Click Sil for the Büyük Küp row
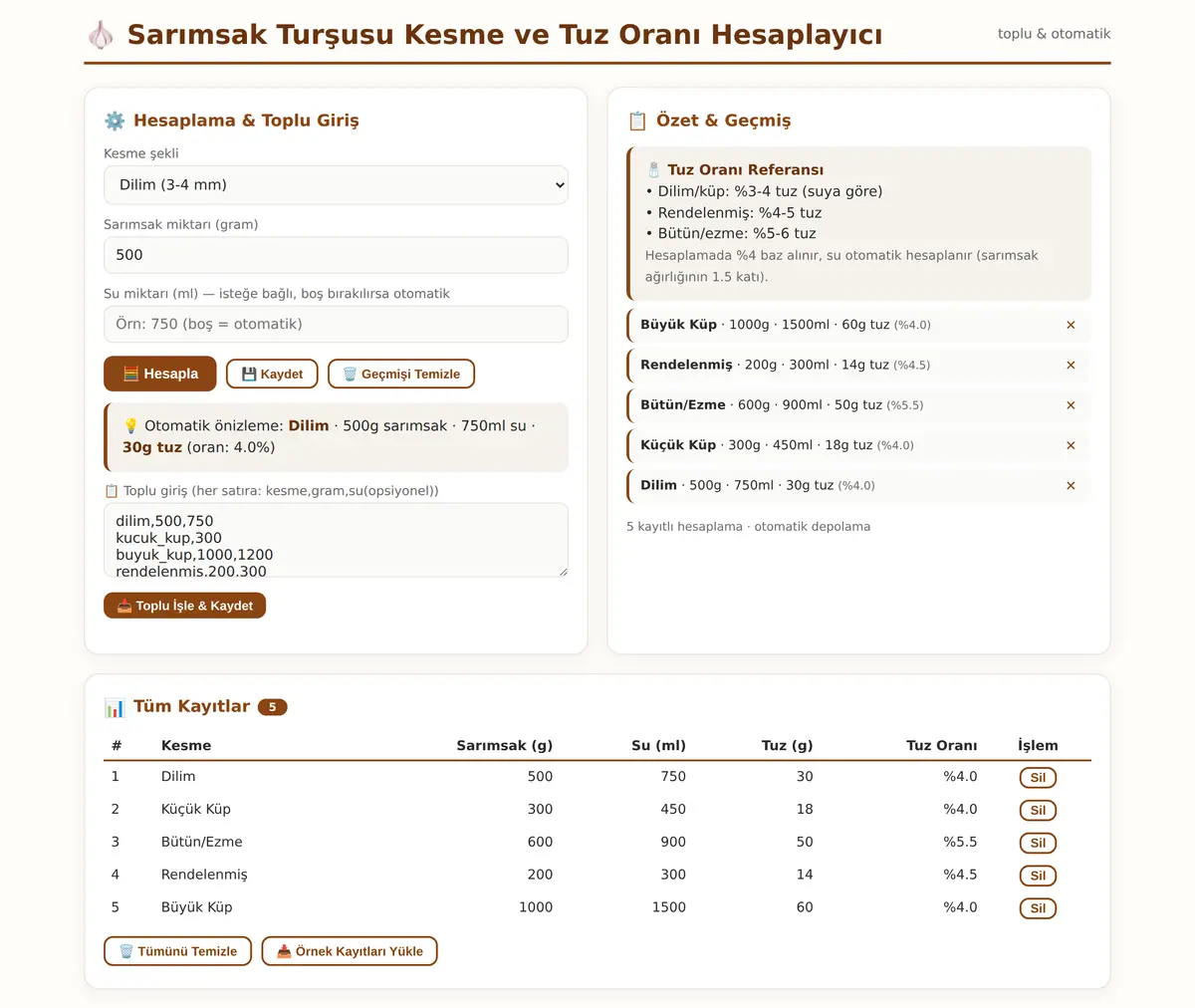 point(1038,908)
